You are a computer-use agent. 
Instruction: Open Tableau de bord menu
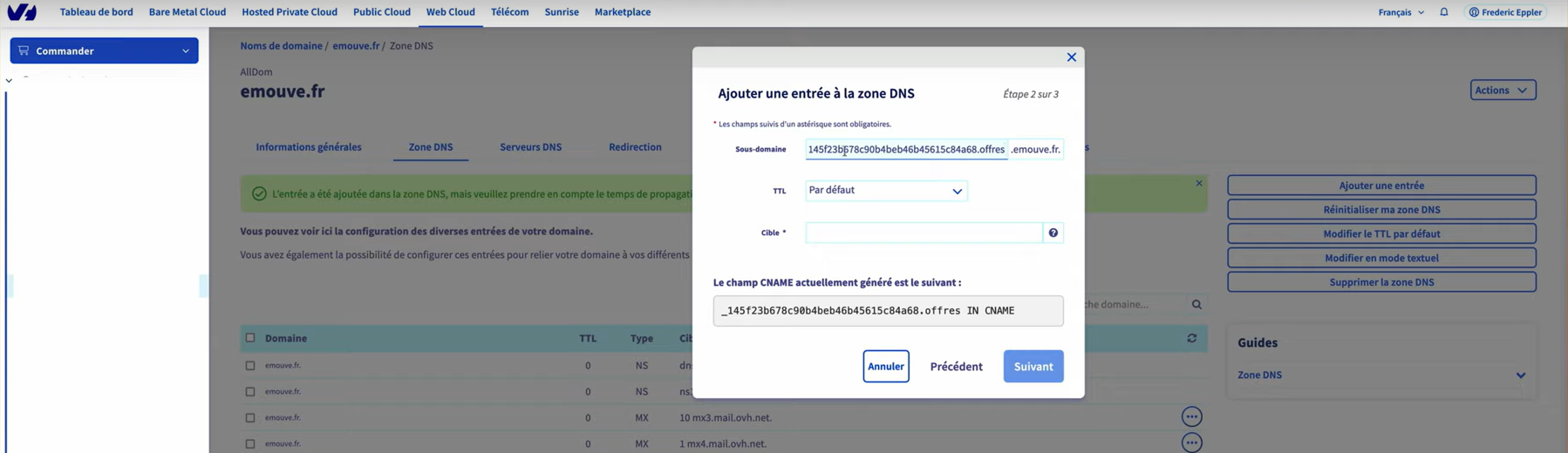pos(96,12)
